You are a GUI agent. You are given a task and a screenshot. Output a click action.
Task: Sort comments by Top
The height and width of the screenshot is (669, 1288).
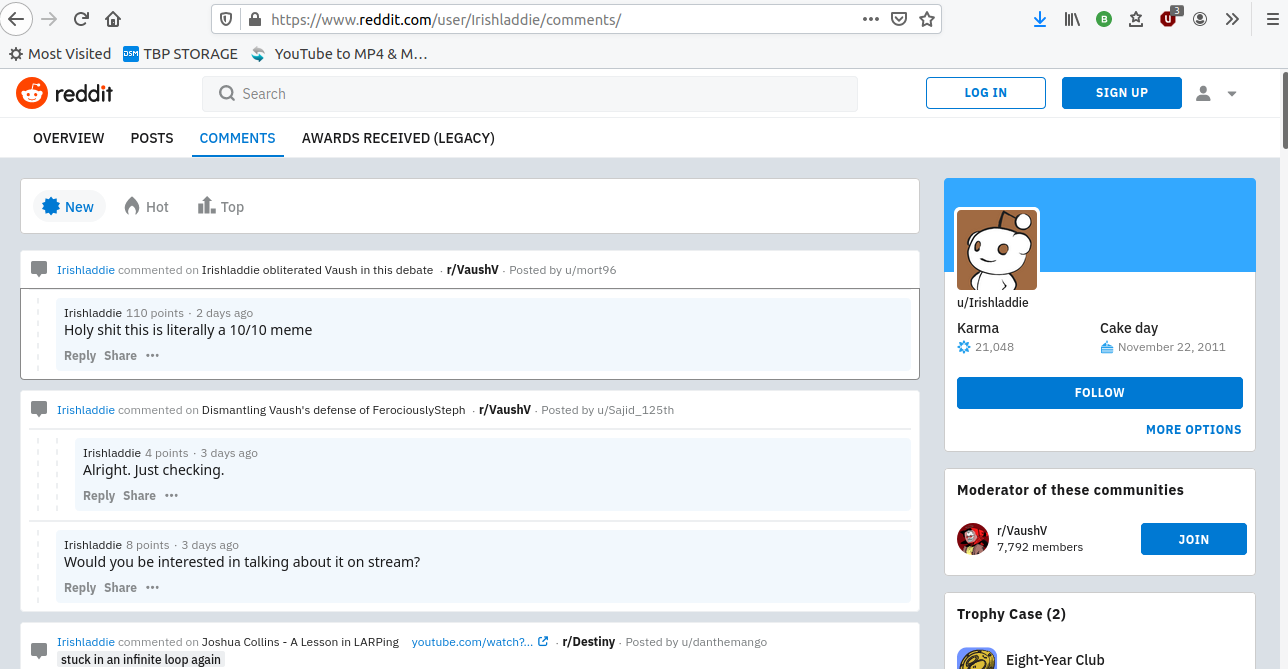221,206
